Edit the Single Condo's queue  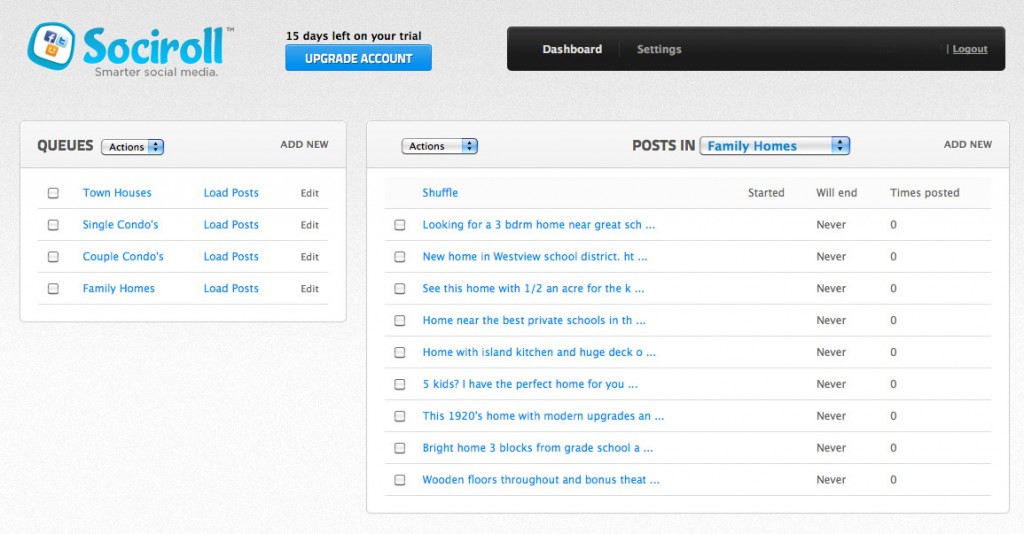[x=310, y=225]
